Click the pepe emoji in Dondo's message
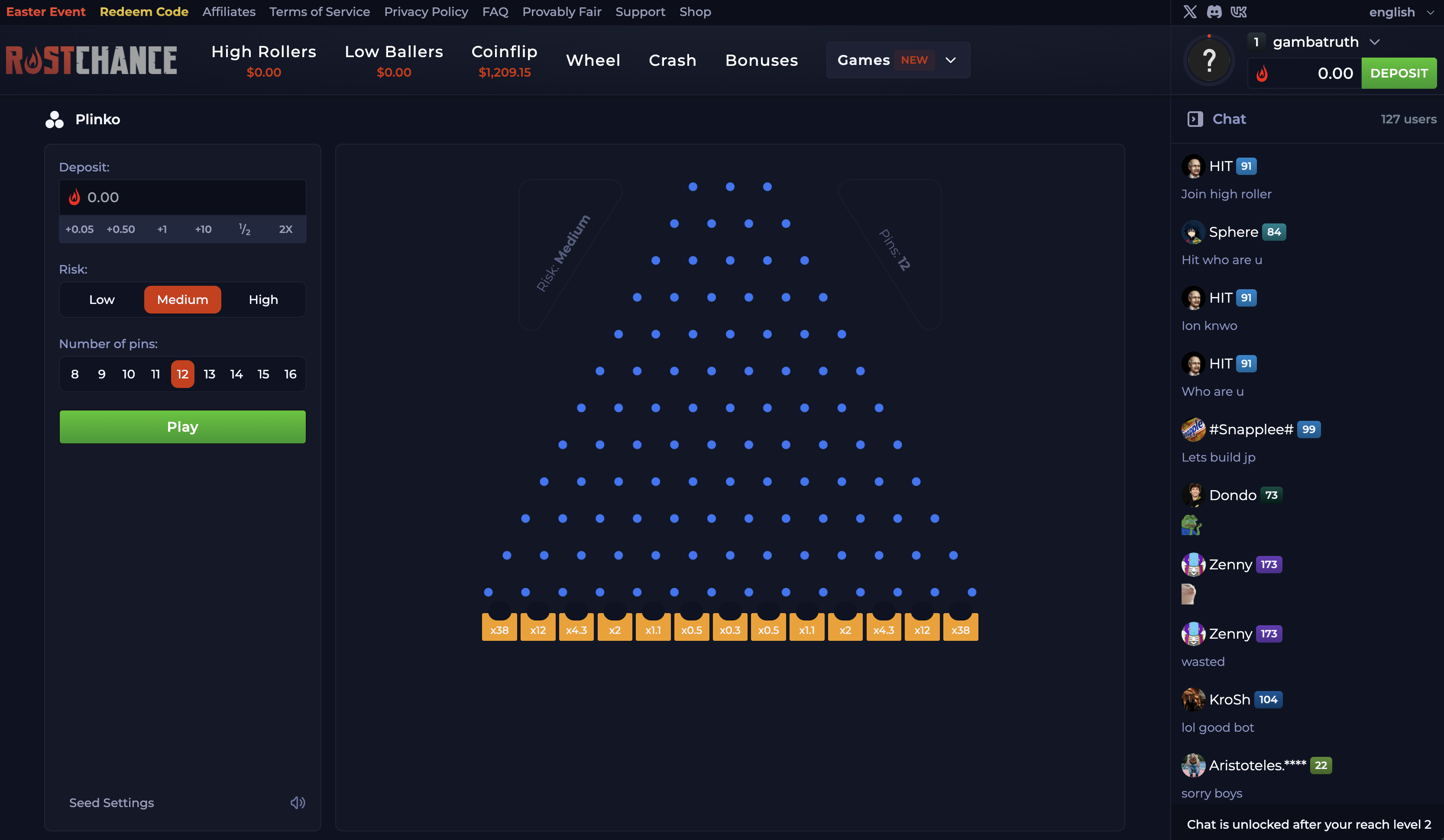The width and height of the screenshot is (1444, 840). point(1191,525)
